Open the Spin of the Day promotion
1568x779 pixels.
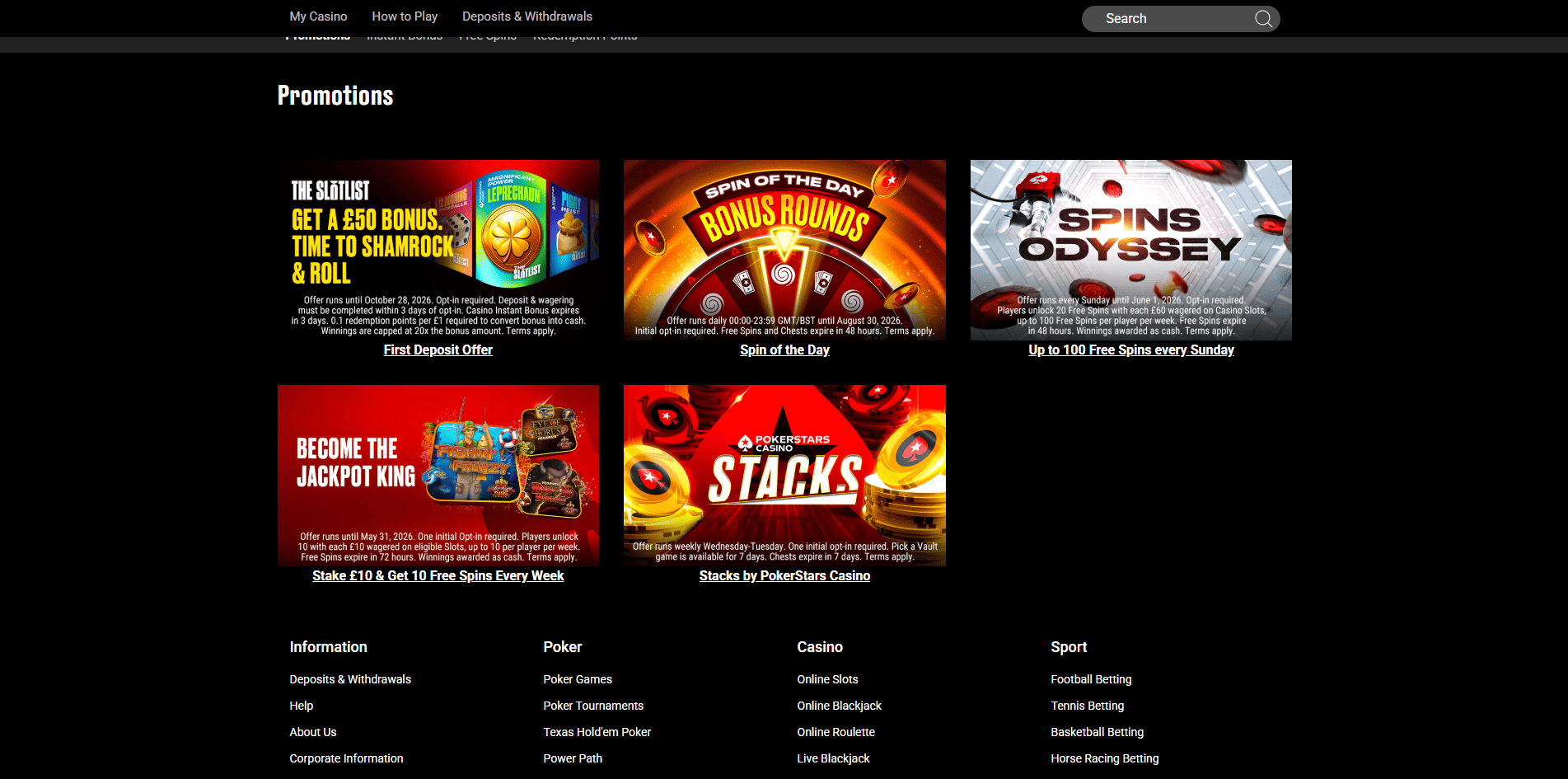(x=784, y=350)
